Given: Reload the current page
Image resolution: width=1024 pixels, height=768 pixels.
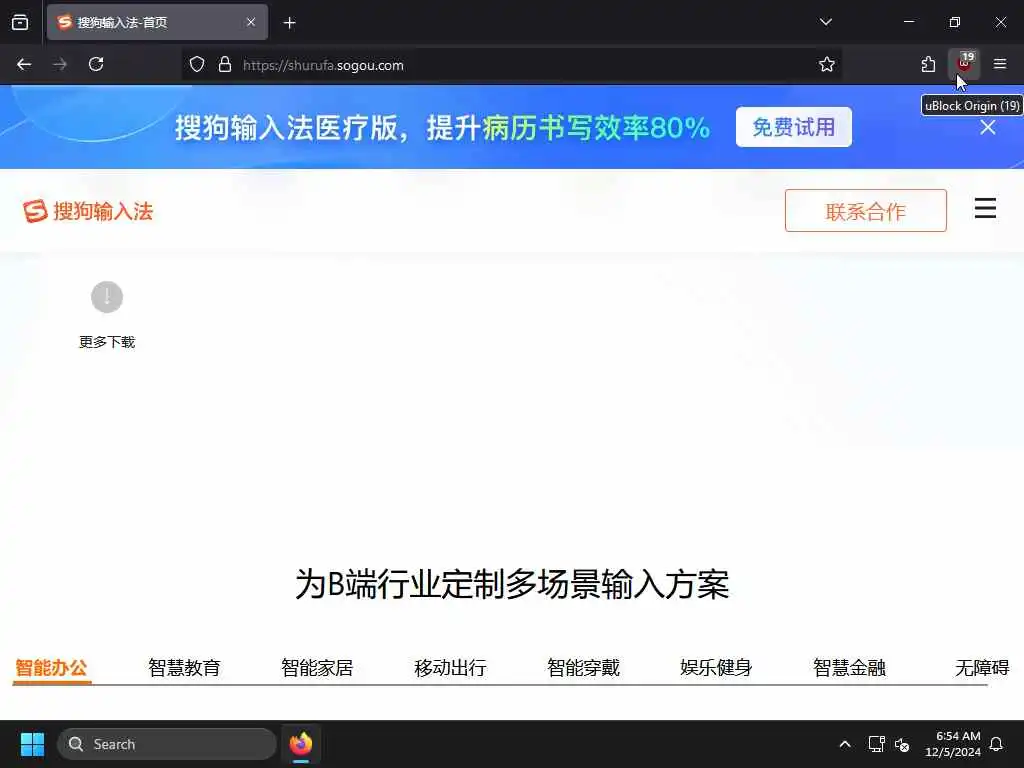Looking at the screenshot, I should (x=96, y=64).
